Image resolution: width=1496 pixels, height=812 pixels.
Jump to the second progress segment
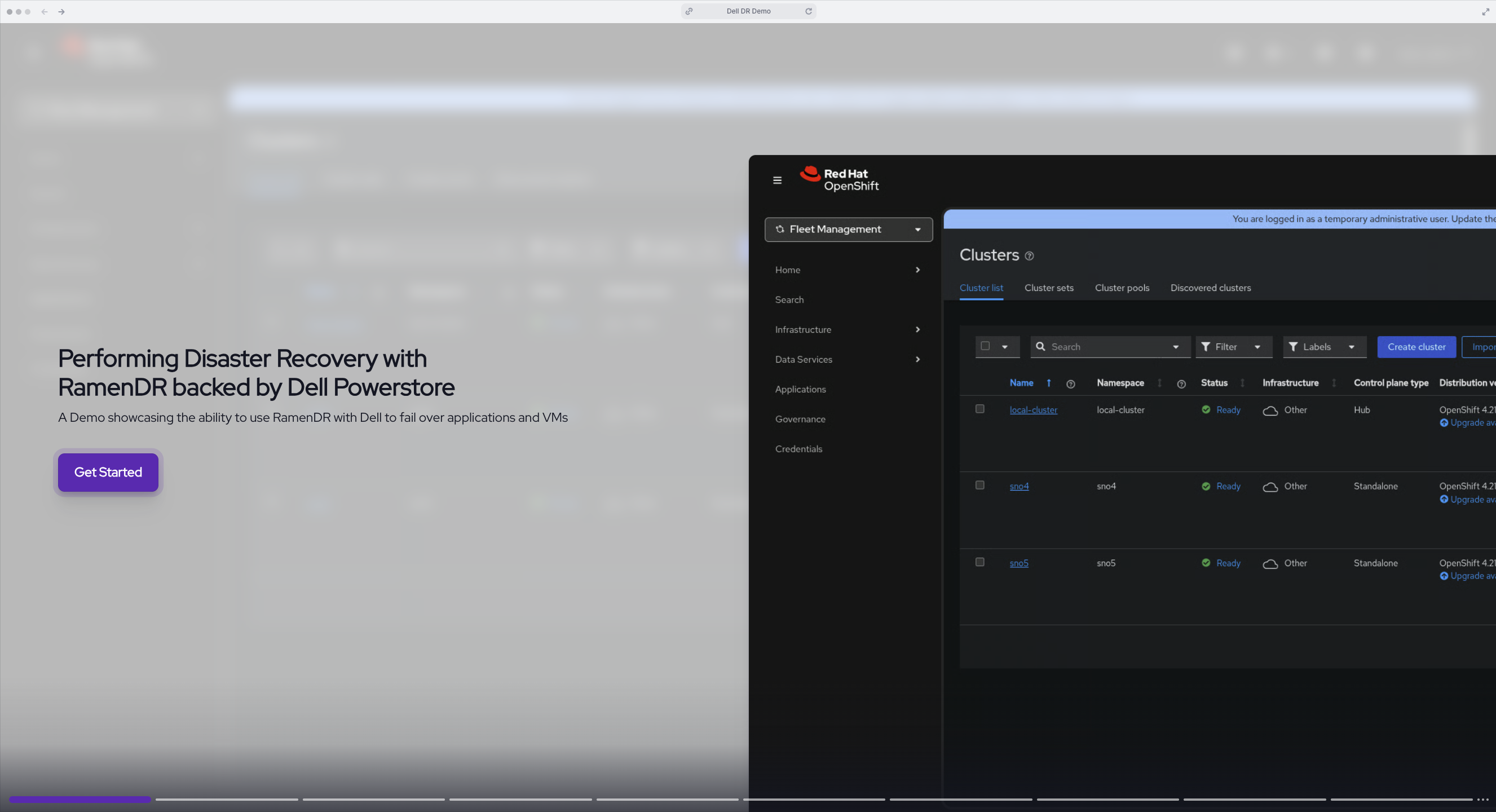pos(227,800)
